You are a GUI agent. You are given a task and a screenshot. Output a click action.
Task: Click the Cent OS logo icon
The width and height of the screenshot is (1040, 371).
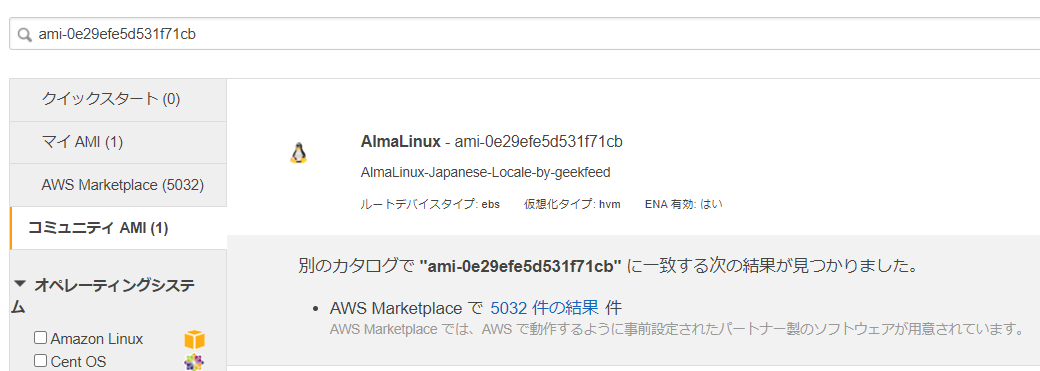[194, 362]
